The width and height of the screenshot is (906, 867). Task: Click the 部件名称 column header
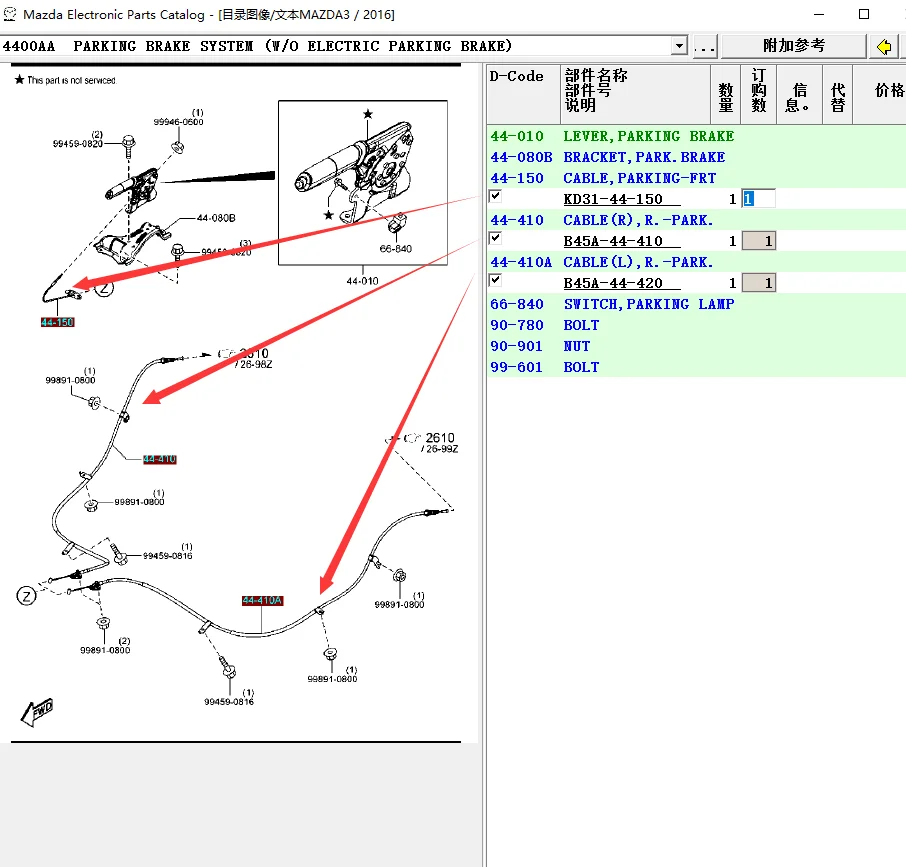(x=635, y=94)
